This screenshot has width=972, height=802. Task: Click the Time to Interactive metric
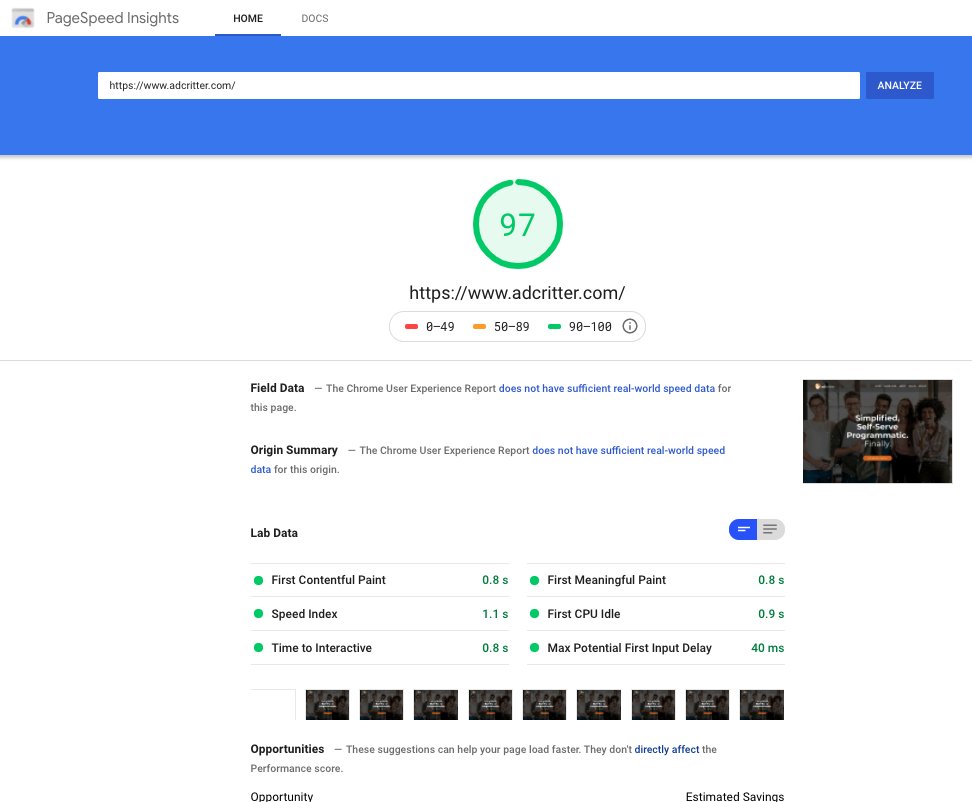(379, 648)
